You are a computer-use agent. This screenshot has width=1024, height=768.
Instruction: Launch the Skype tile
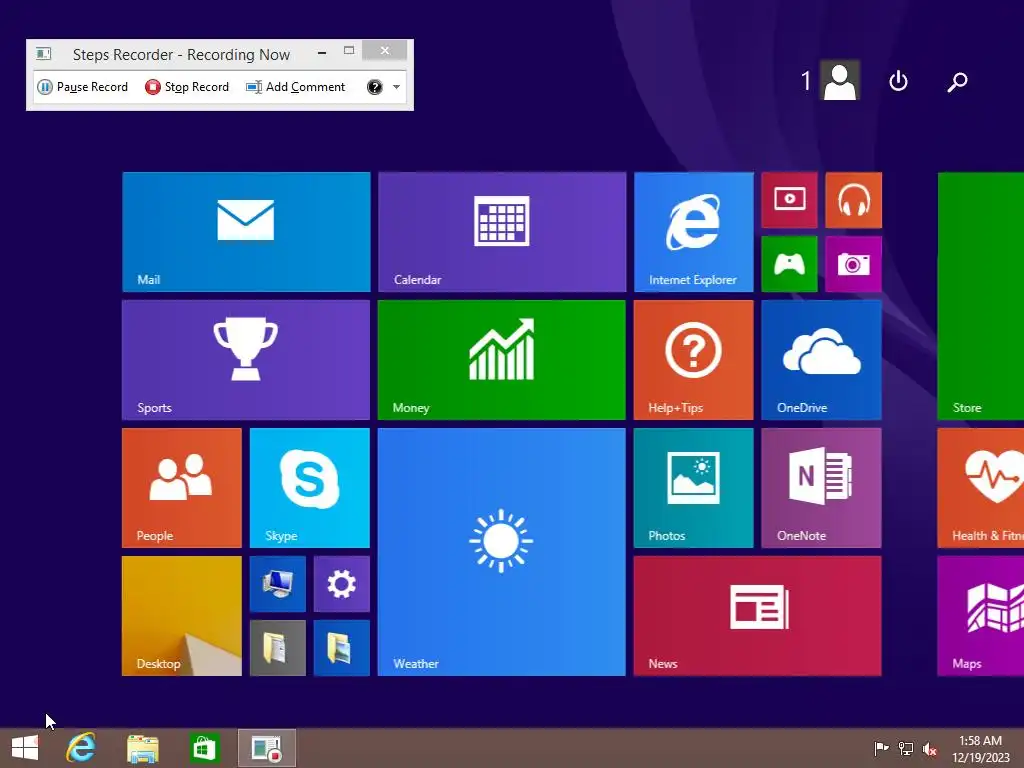point(310,488)
